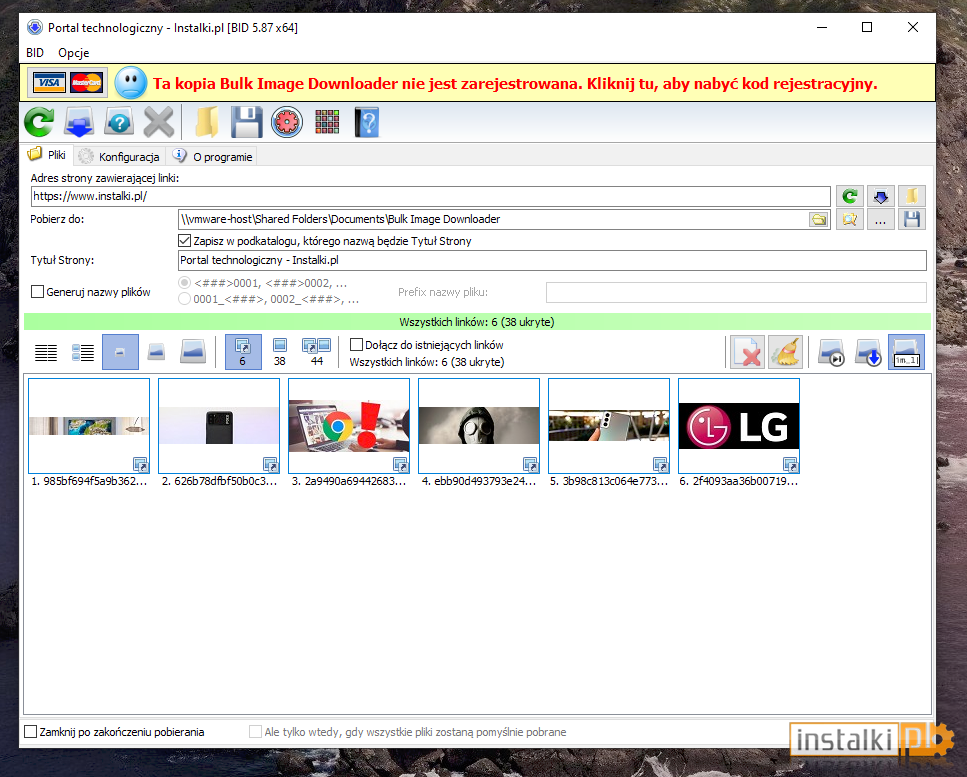This screenshot has height=777, width=967.
Task: Switch to the Konfiguracja tab
Action: (120, 157)
